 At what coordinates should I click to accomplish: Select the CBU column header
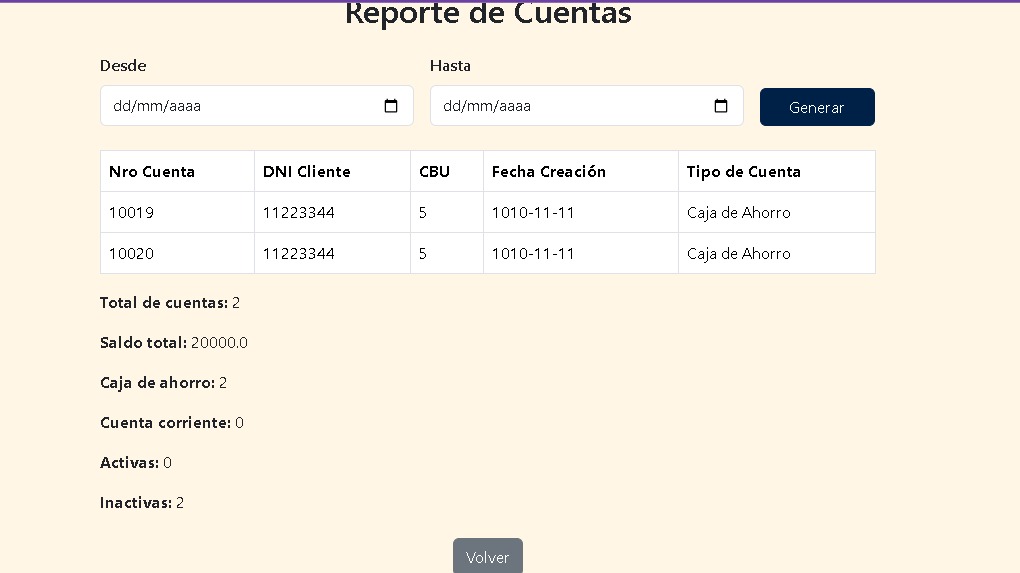435,172
